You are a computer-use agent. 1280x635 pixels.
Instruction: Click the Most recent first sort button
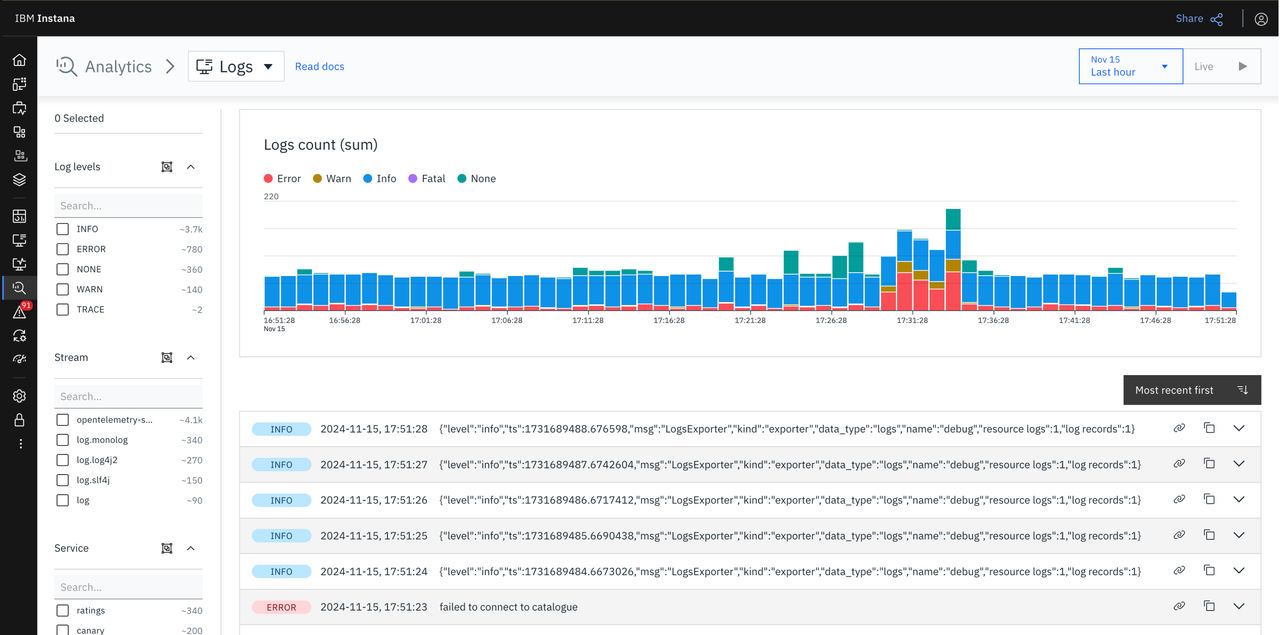1192,390
